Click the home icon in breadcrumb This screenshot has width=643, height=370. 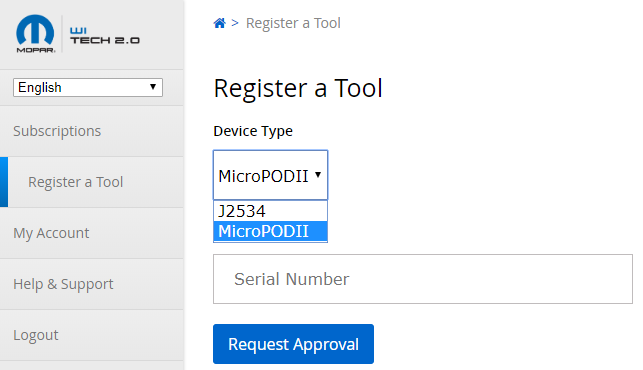click(219, 23)
